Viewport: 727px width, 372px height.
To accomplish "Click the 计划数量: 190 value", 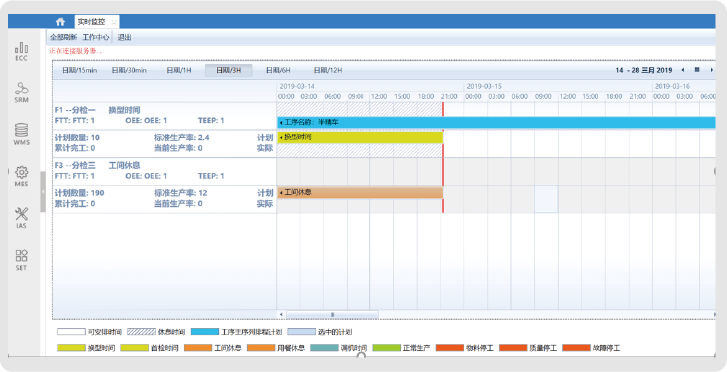I will point(79,193).
